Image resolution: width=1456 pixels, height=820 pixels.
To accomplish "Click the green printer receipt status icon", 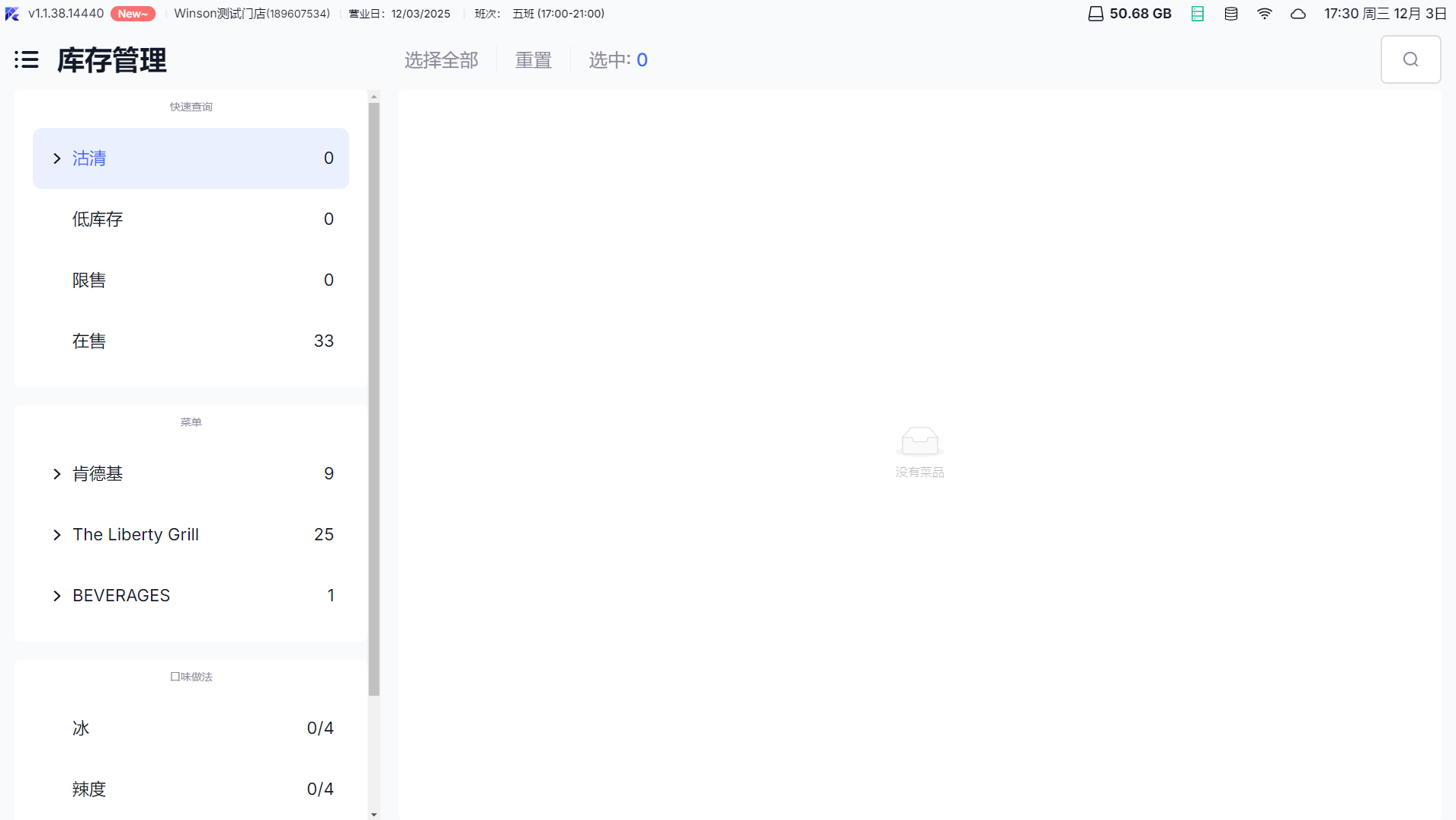I will pos(1198,14).
